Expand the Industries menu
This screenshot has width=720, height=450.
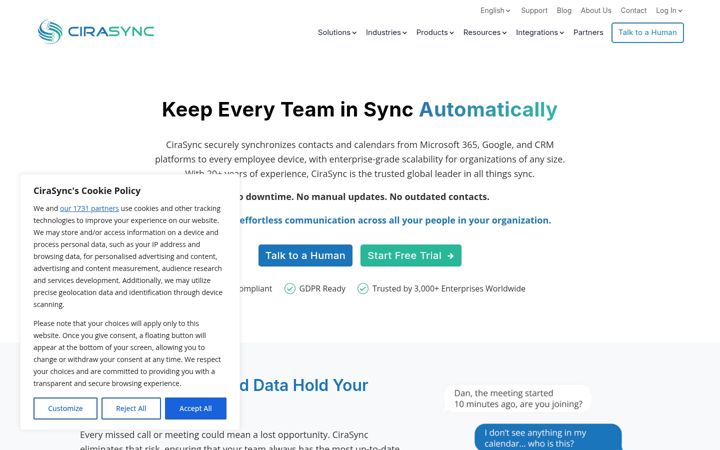click(x=386, y=33)
